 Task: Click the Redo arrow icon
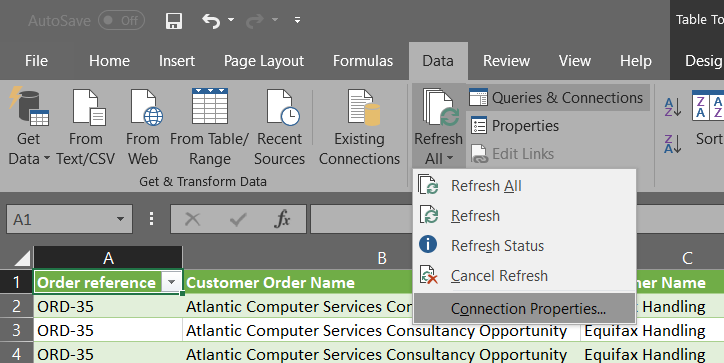[x=255, y=21]
